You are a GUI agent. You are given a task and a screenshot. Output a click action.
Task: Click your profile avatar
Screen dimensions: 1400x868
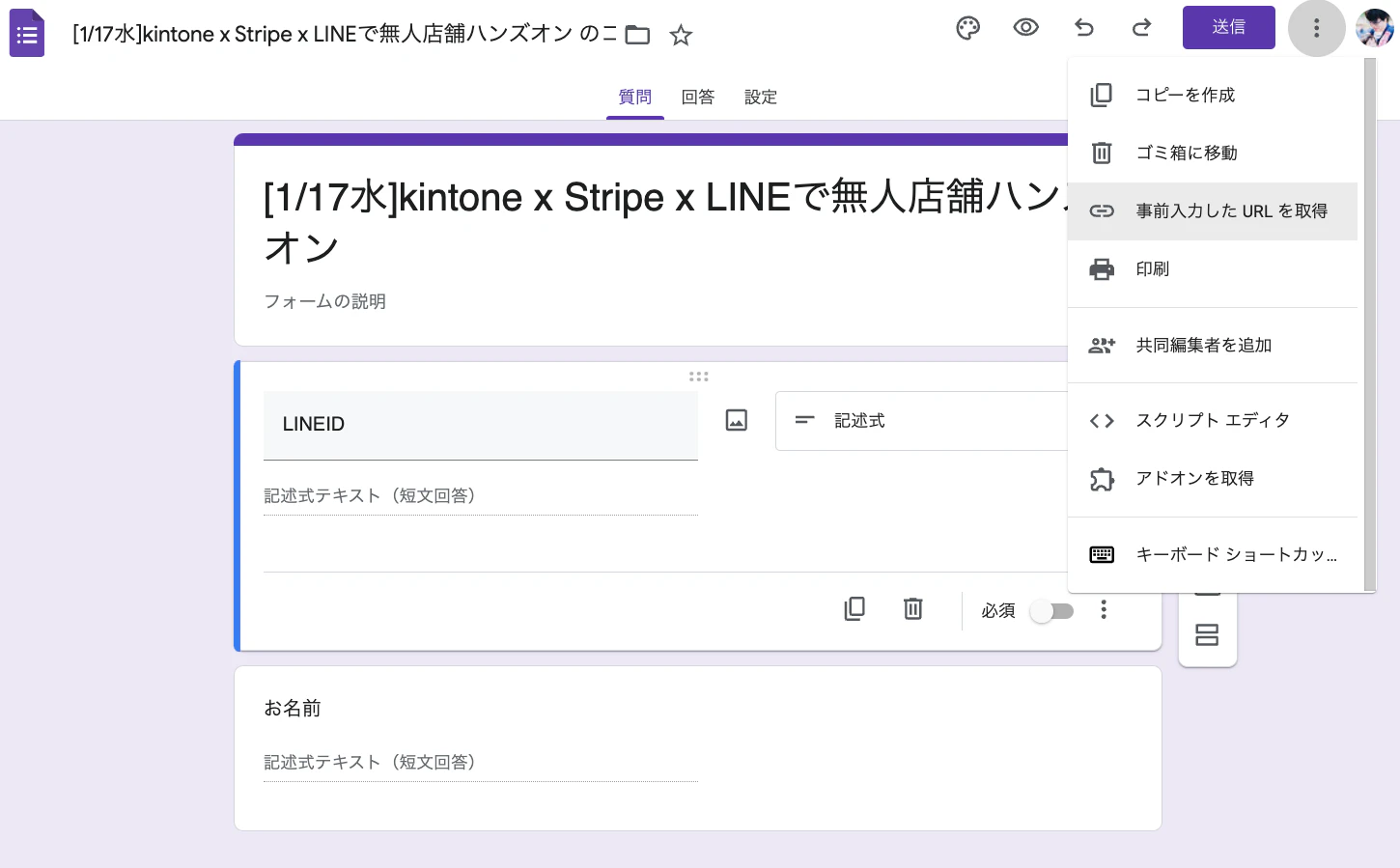tap(1372, 28)
